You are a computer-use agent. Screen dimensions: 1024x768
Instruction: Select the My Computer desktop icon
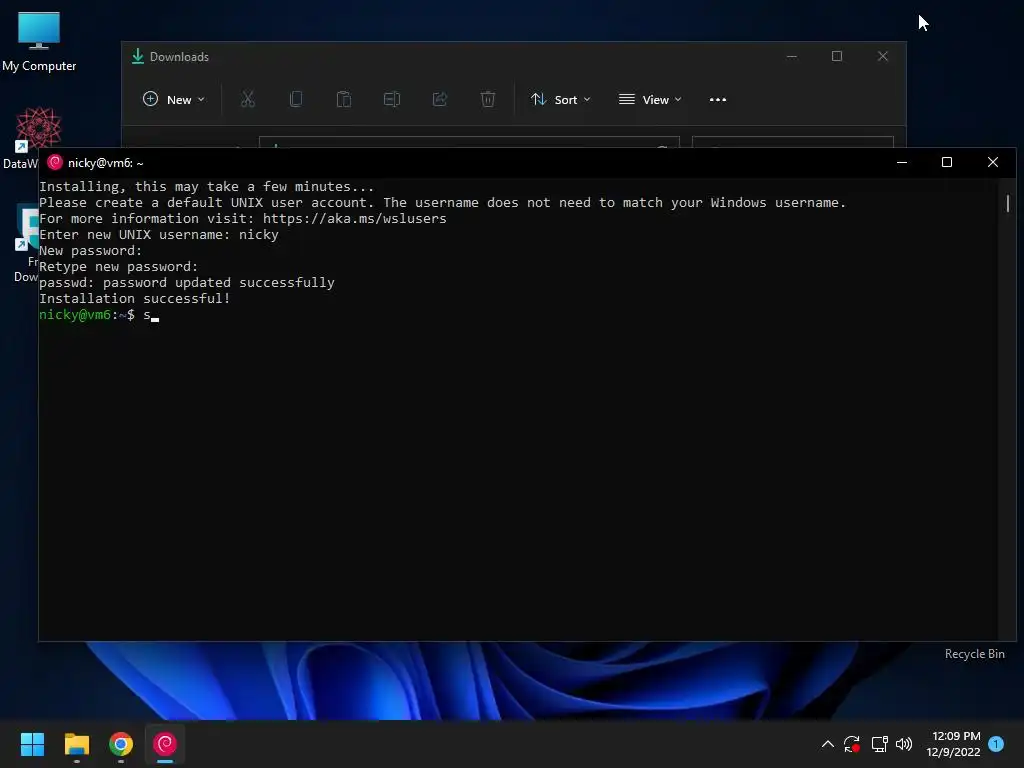pyautogui.click(x=39, y=41)
